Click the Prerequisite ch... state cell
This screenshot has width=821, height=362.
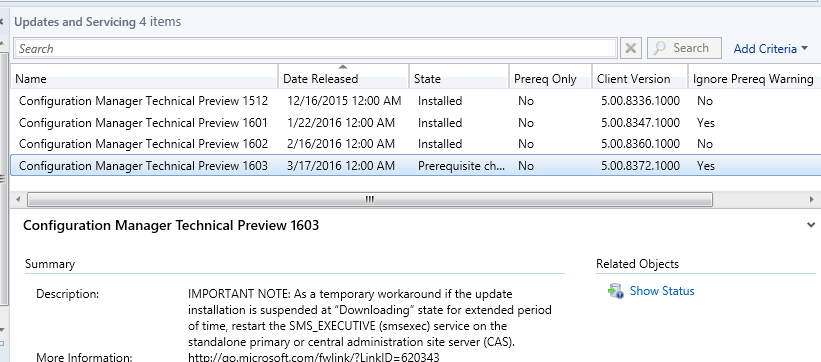[461, 166]
